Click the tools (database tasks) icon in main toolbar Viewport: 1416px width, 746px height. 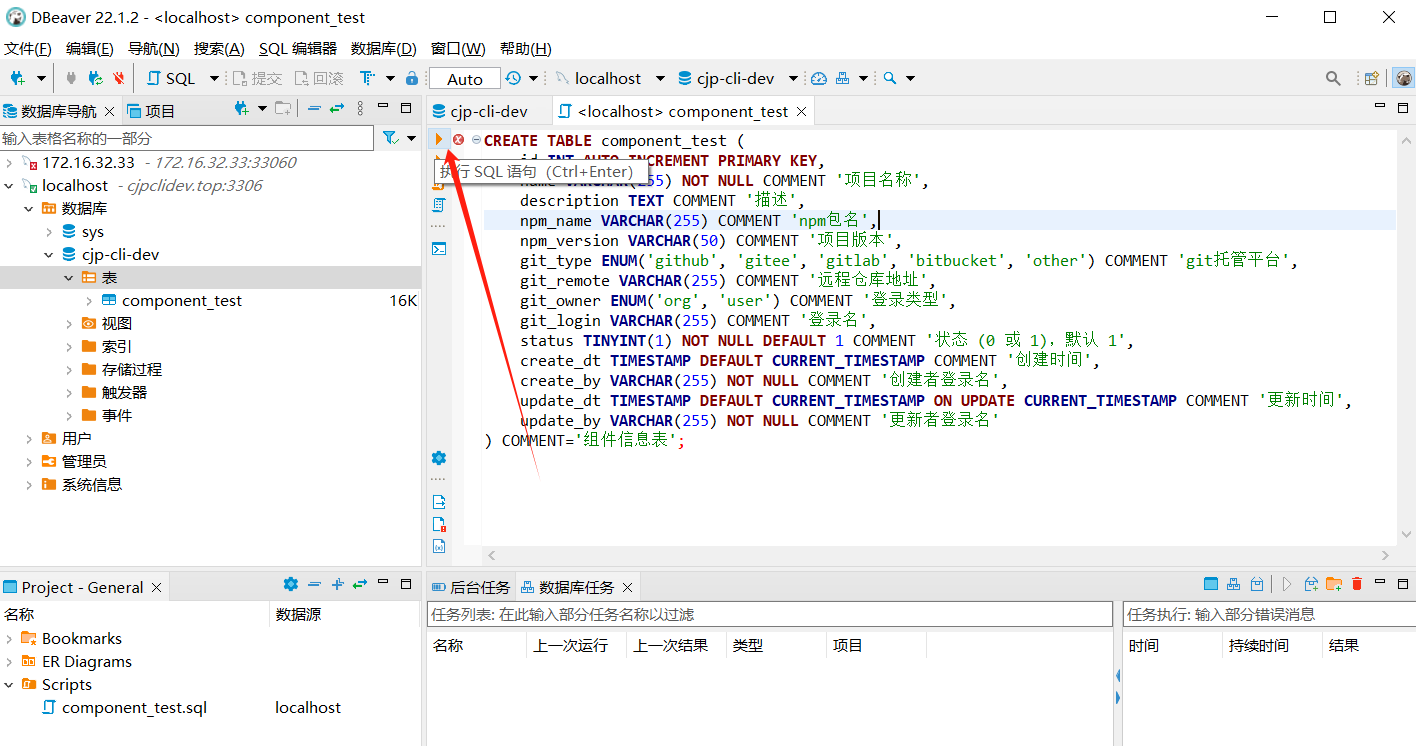tap(842, 78)
